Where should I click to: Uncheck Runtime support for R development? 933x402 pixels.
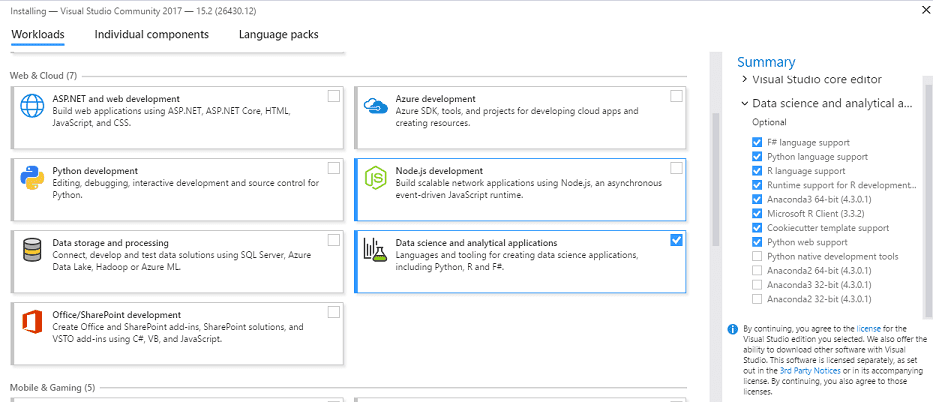[x=757, y=185]
